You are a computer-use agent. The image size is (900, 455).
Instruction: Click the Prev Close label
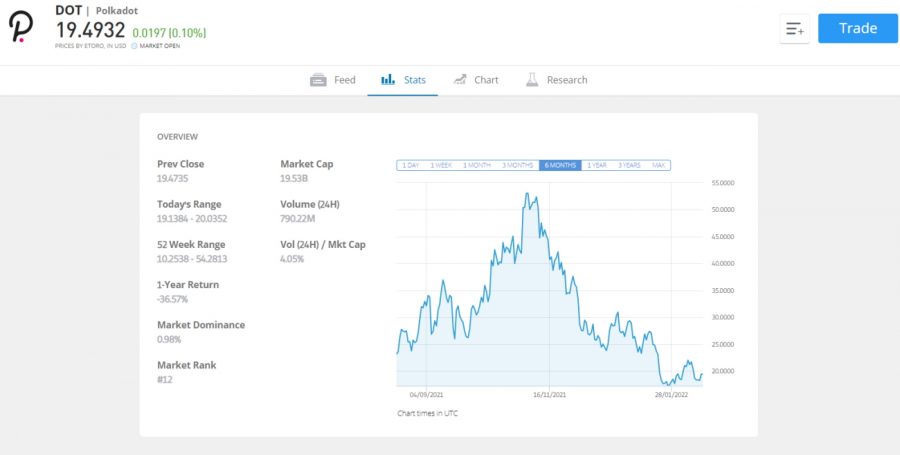(x=180, y=164)
